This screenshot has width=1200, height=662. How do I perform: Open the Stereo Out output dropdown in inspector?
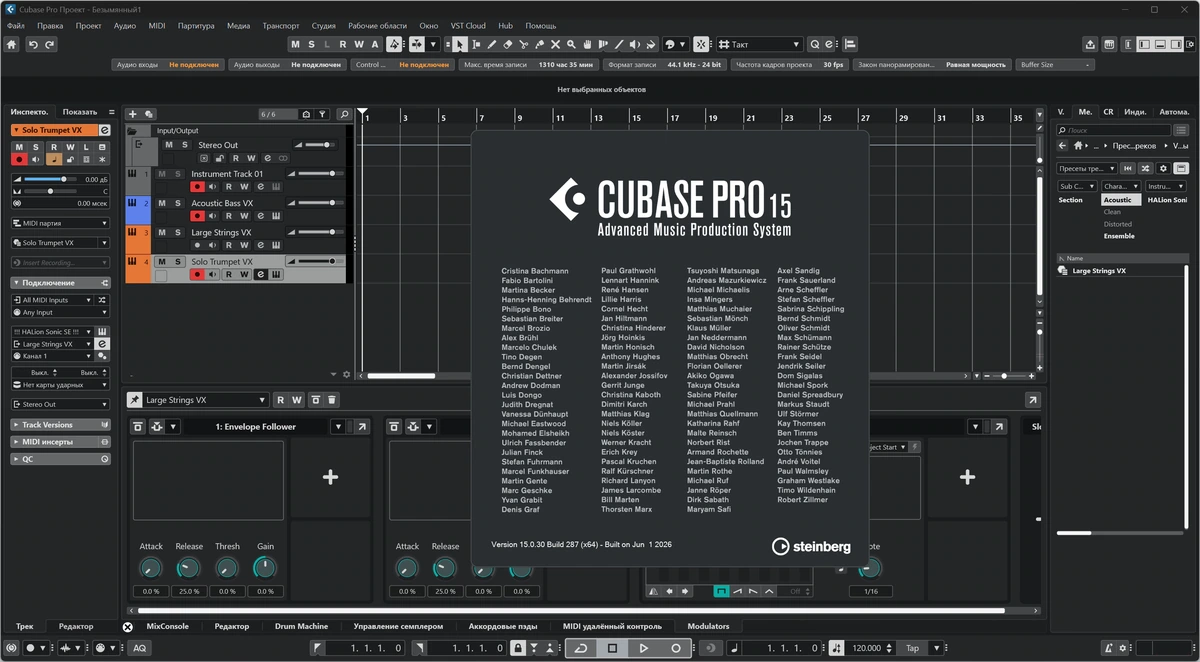pos(60,404)
